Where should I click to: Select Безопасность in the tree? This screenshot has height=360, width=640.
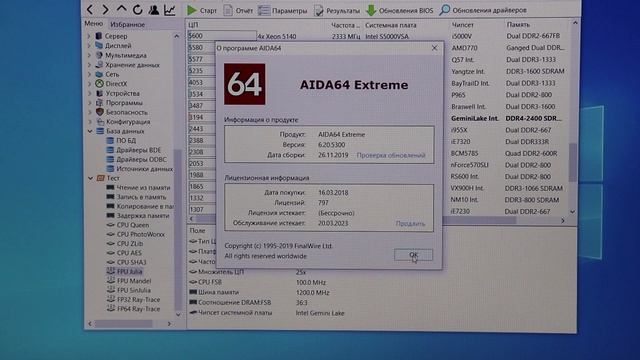[127, 112]
